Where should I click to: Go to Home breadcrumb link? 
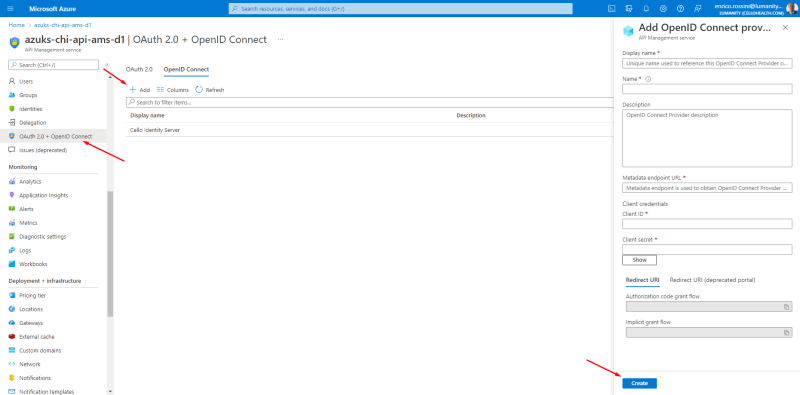(x=16, y=24)
